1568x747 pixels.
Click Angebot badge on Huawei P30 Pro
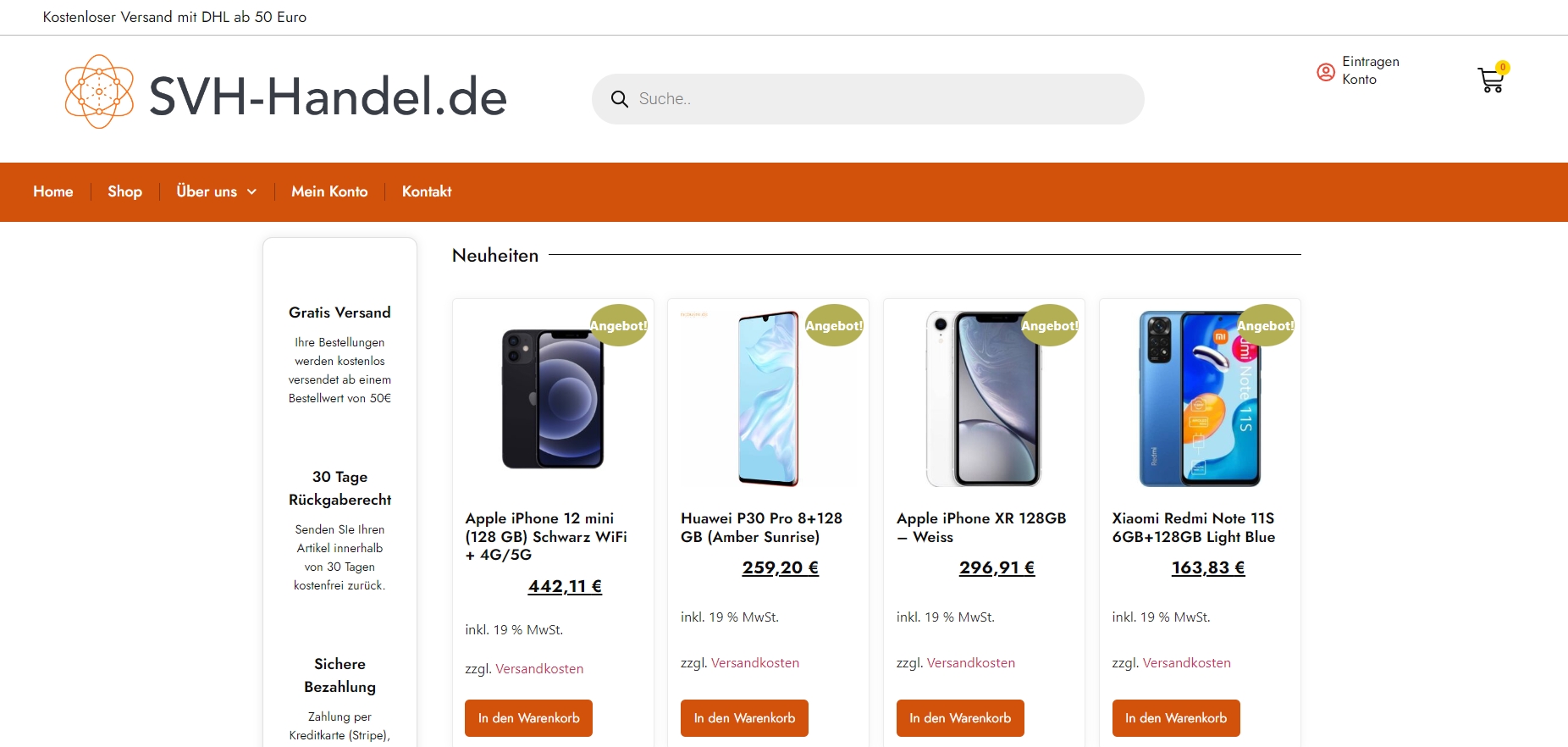[834, 325]
